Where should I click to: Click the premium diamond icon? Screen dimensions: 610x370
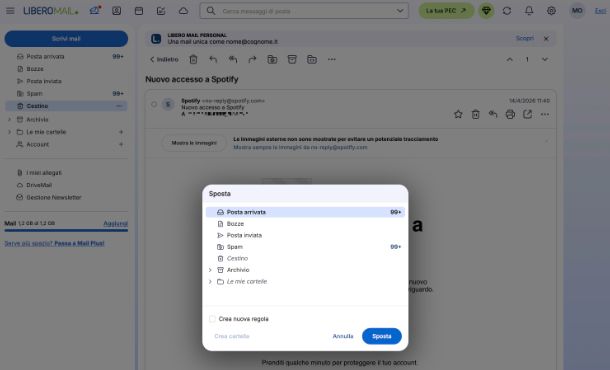coord(486,11)
